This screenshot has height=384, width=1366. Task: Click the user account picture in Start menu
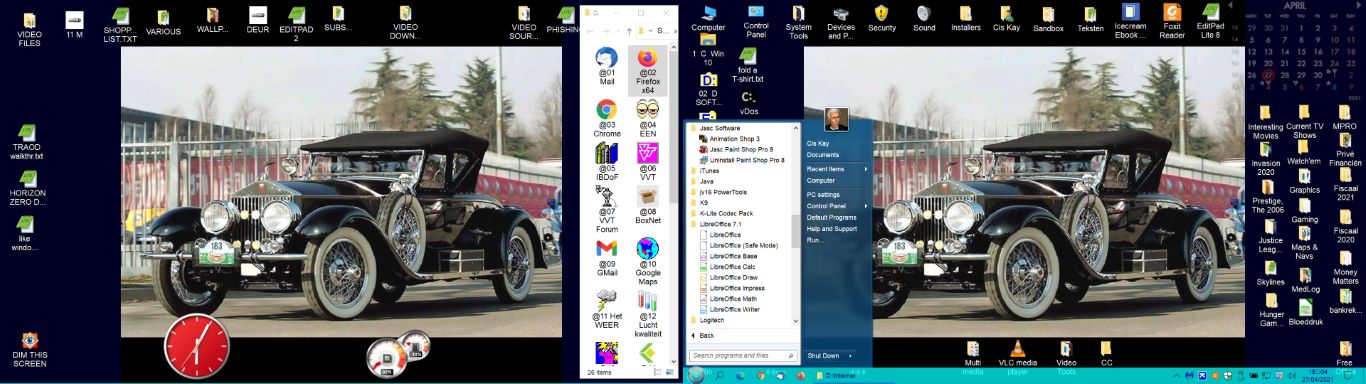point(836,119)
